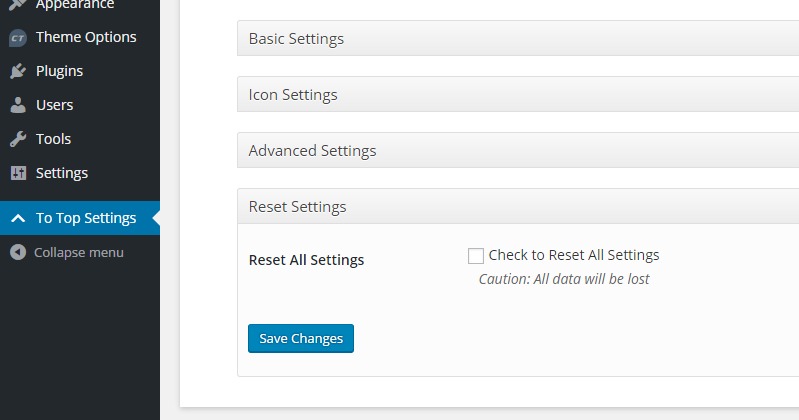
Task: Click the Users person icon
Action: [18, 105]
